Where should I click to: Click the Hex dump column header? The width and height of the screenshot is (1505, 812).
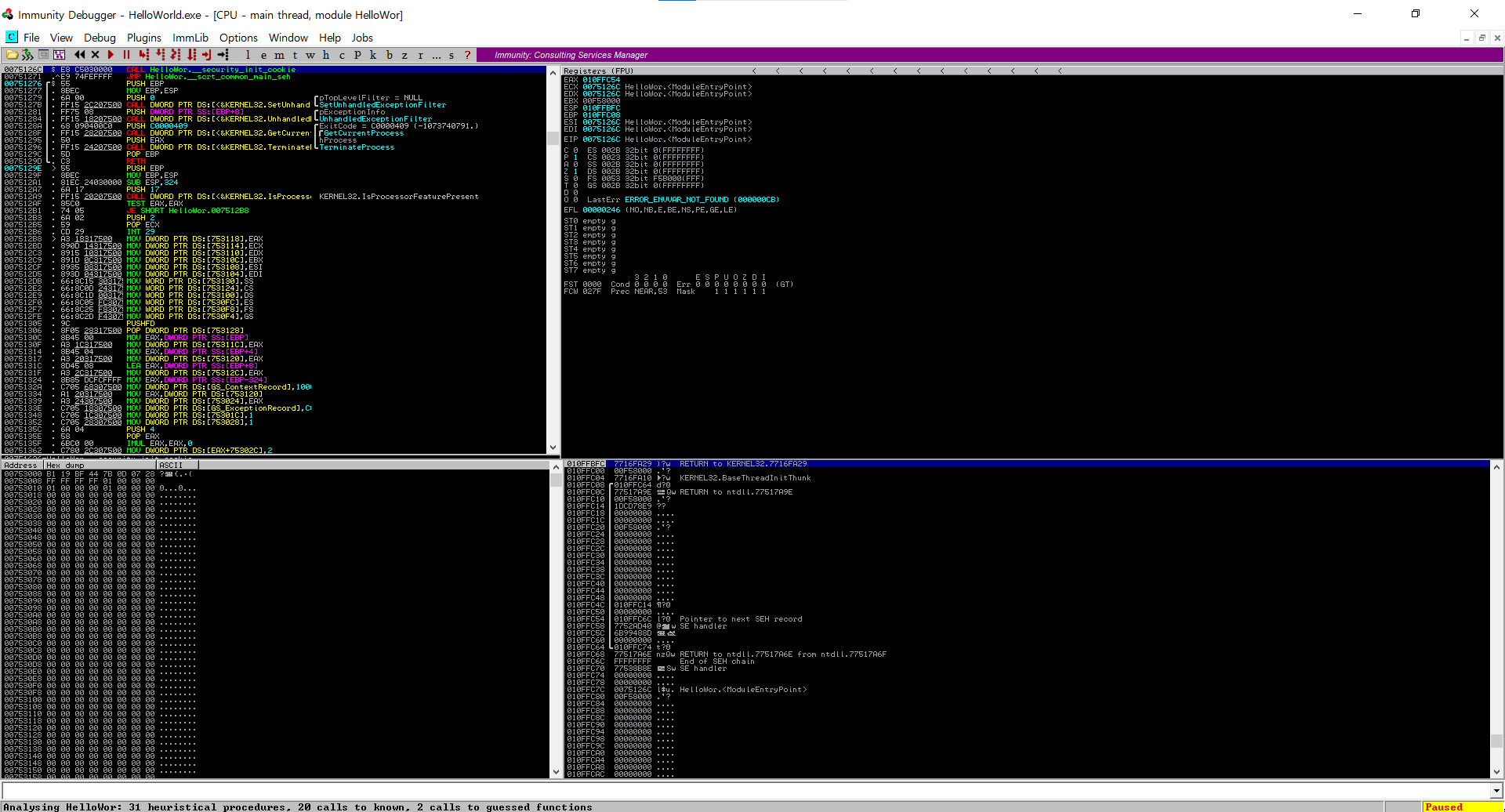pos(100,465)
